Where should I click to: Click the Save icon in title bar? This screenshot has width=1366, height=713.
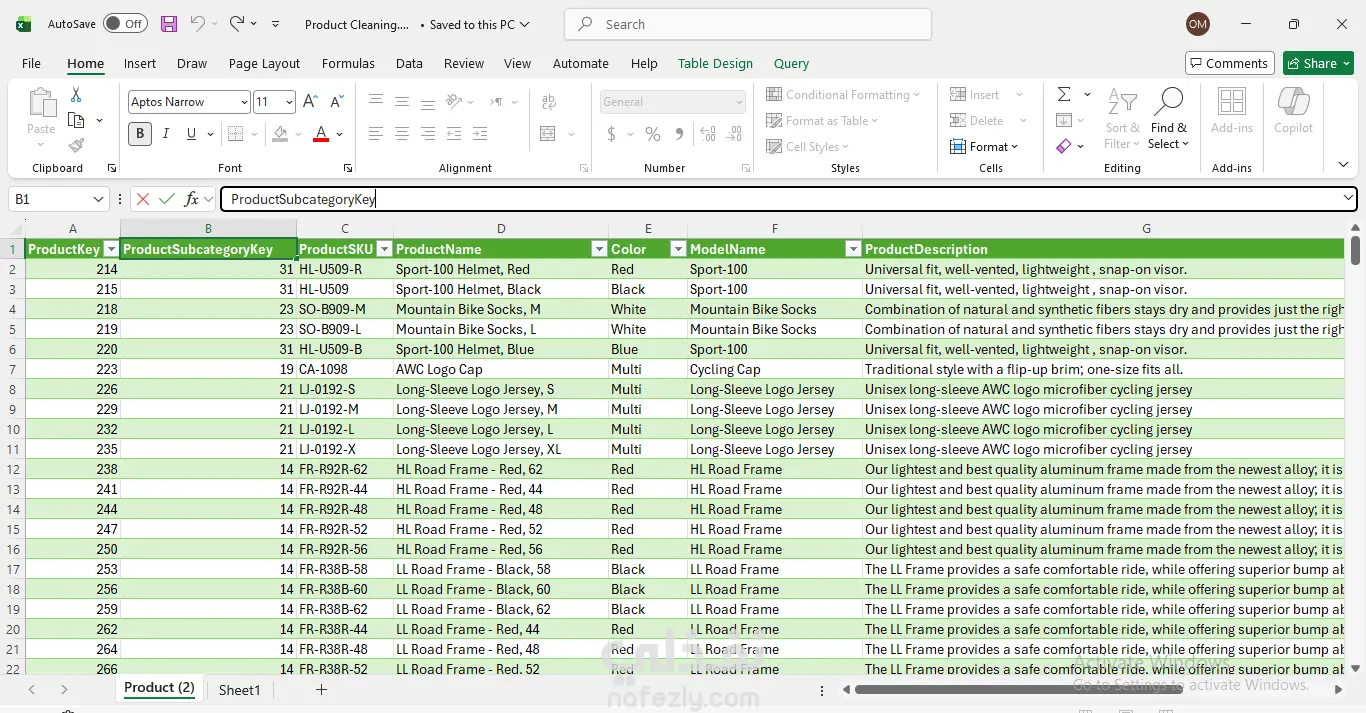[x=169, y=24]
